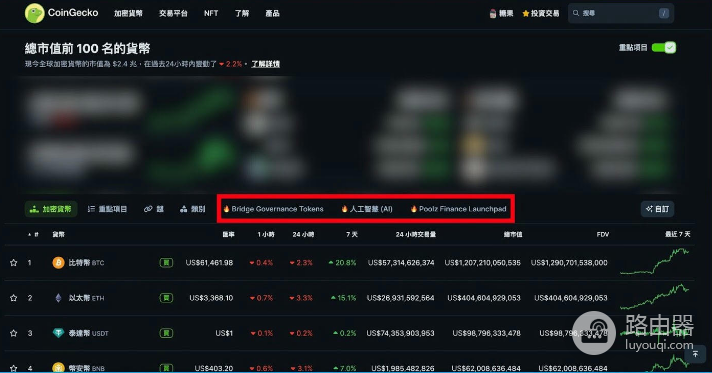Click Ethereum 24h volume US$26,931,592,564
Viewport: 712px width, 373px height.
(400, 298)
